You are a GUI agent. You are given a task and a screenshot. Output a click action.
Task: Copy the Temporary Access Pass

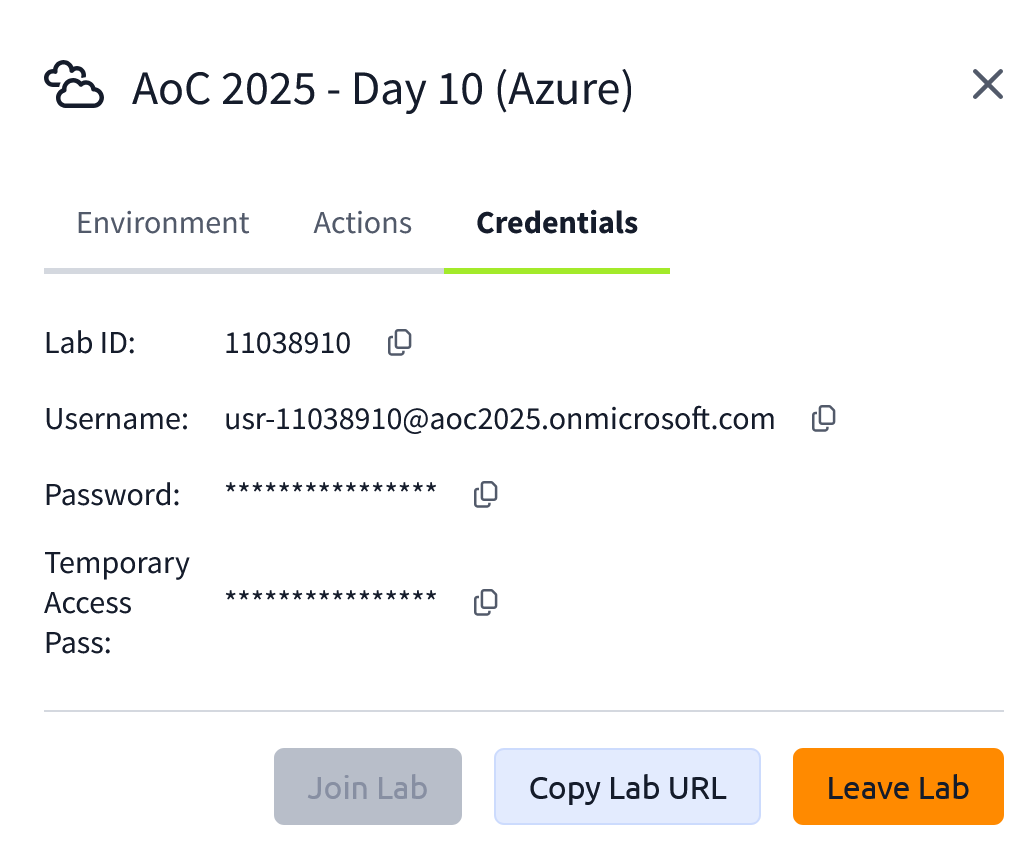point(486,602)
